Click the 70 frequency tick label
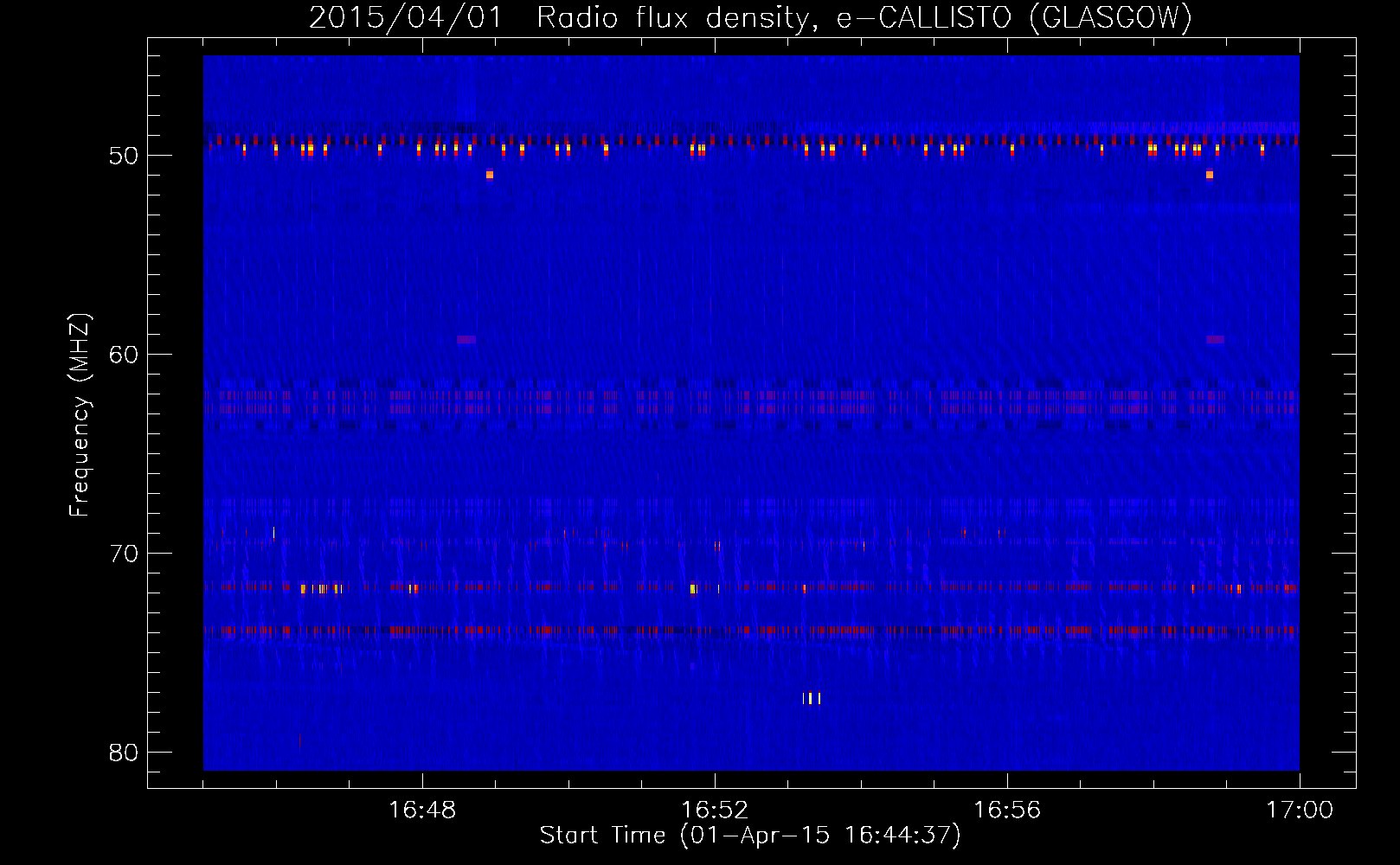The image size is (1400, 865). click(124, 554)
